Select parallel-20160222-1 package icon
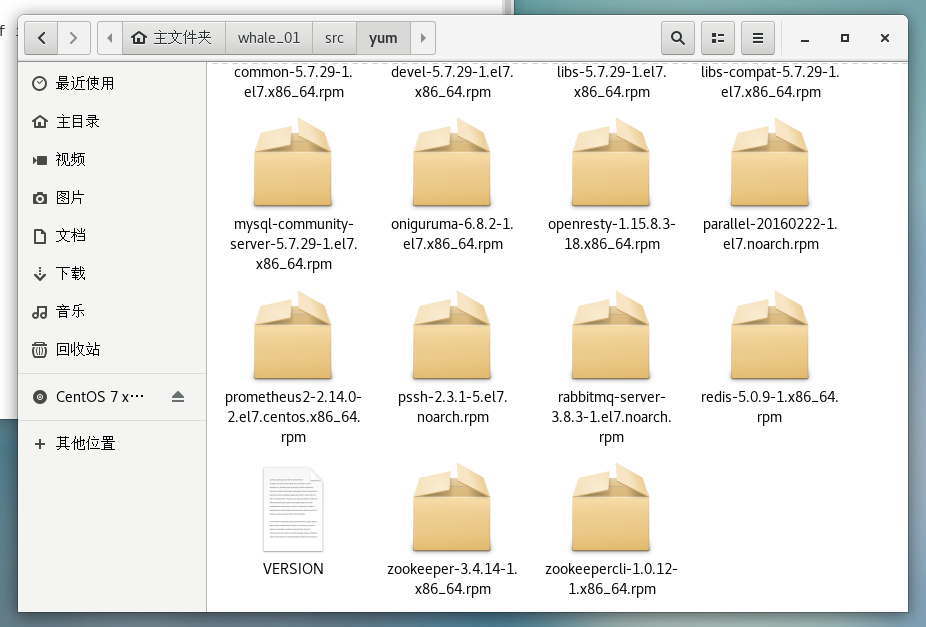This screenshot has width=926, height=627. [x=770, y=162]
